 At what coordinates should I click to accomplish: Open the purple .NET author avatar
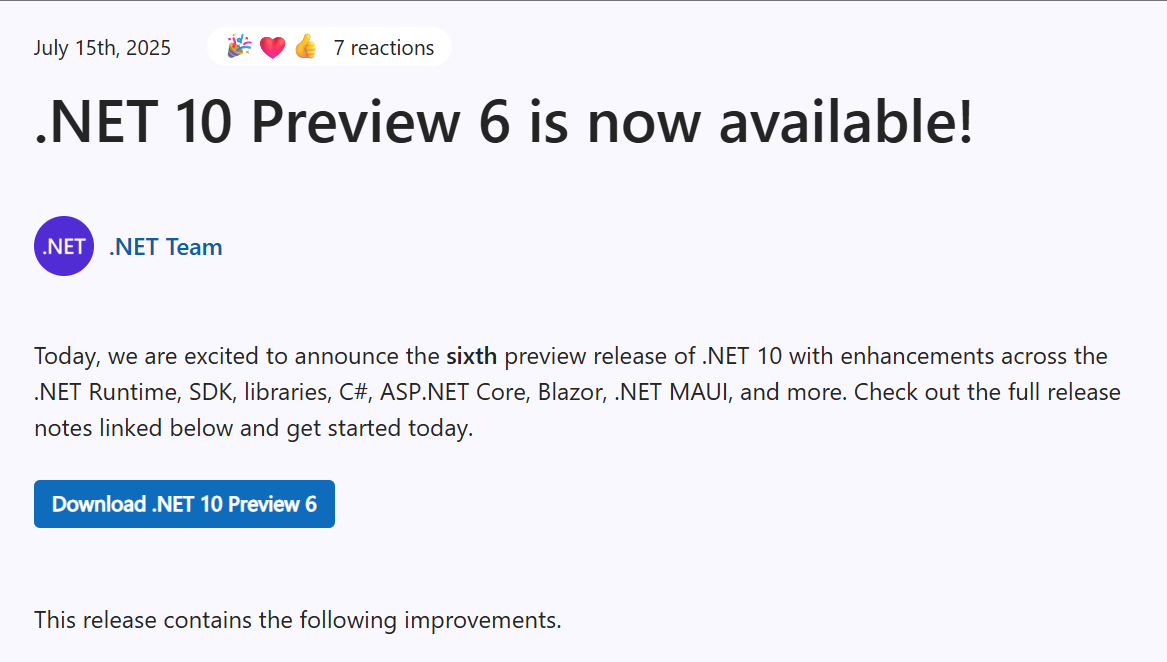coord(64,246)
